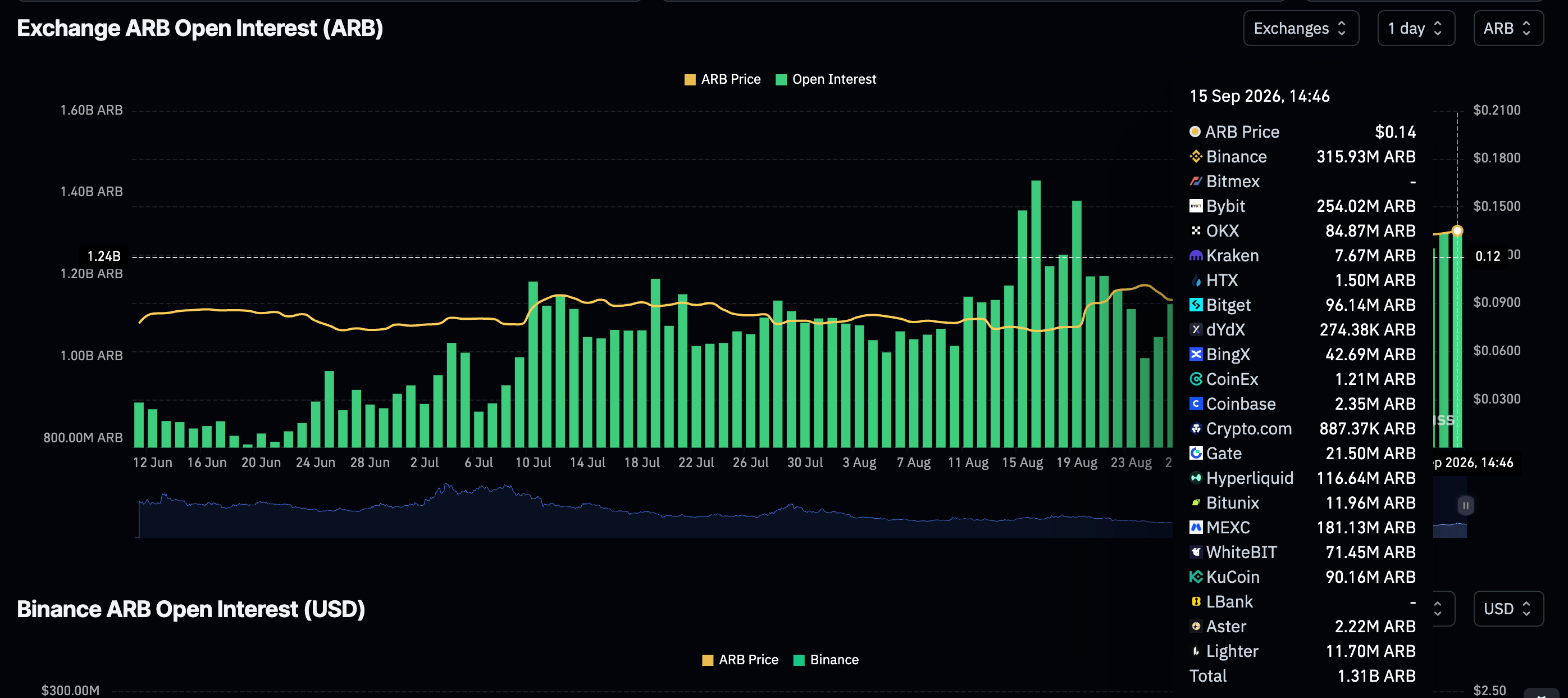Image resolution: width=1568 pixels, height=698 pixels.
Task: Click the '$0.2100' price axis label
Action: click(1496, 110)
